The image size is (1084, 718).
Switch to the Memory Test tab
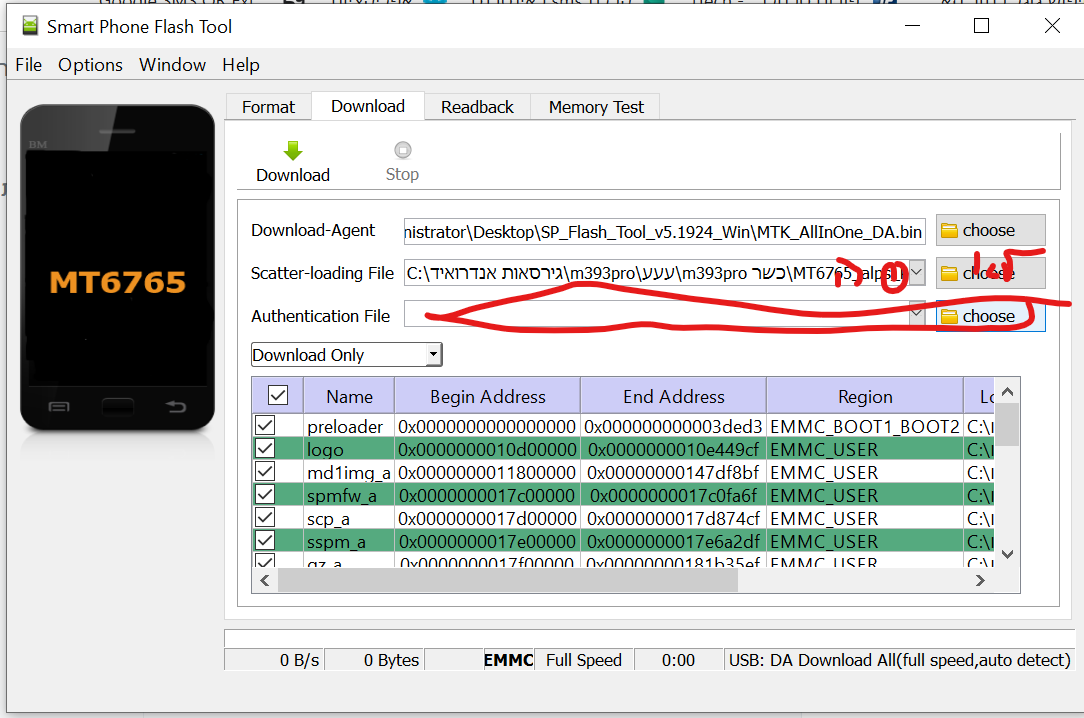[596, 107]
